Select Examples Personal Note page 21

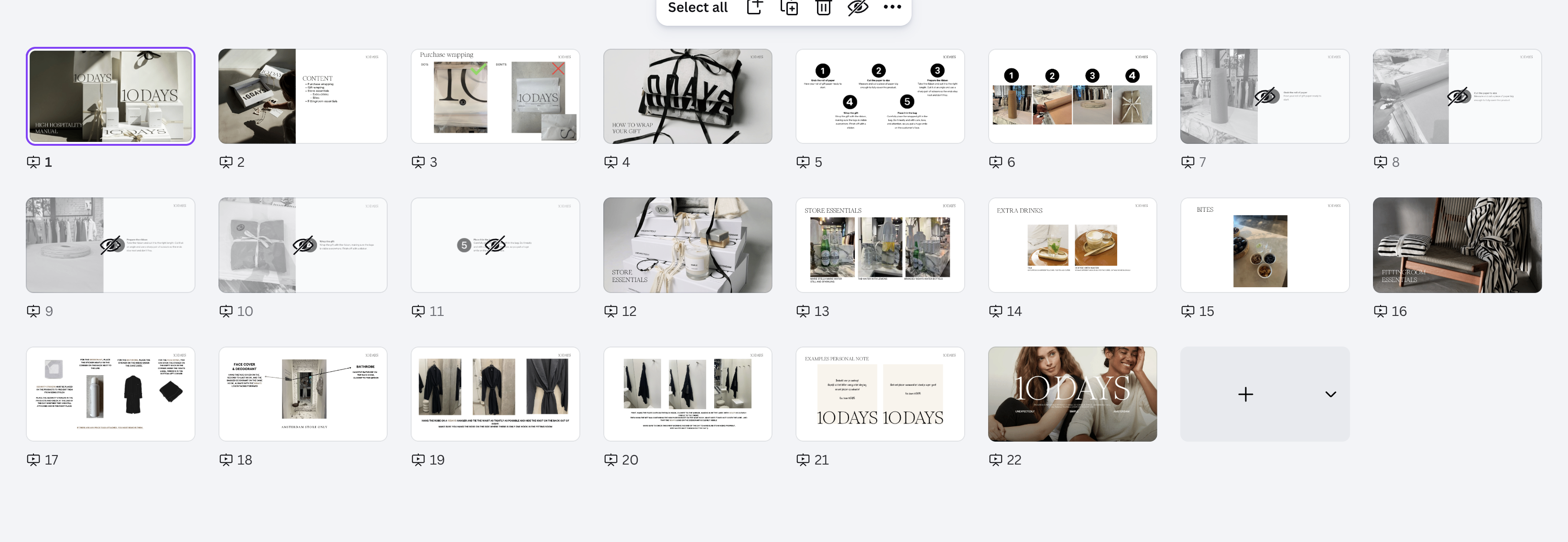click(x=880, y=393)
